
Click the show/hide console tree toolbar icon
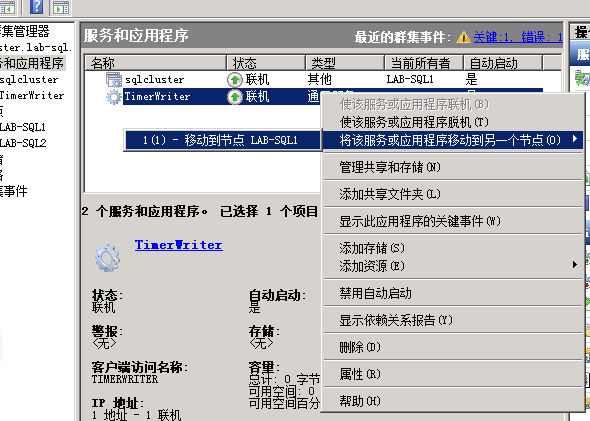7,7
